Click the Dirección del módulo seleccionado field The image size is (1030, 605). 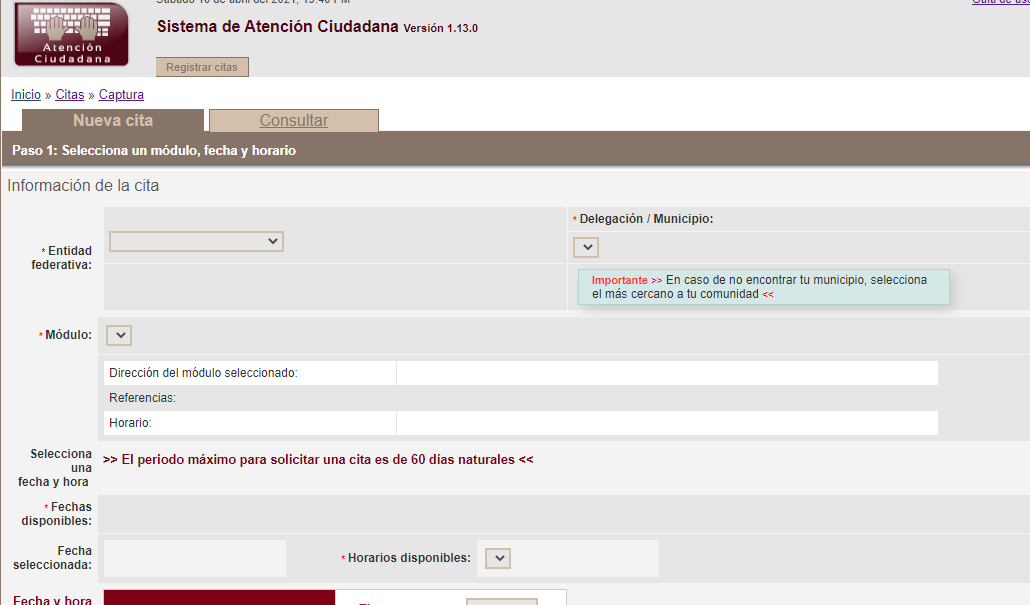click(x=666, y=373)
